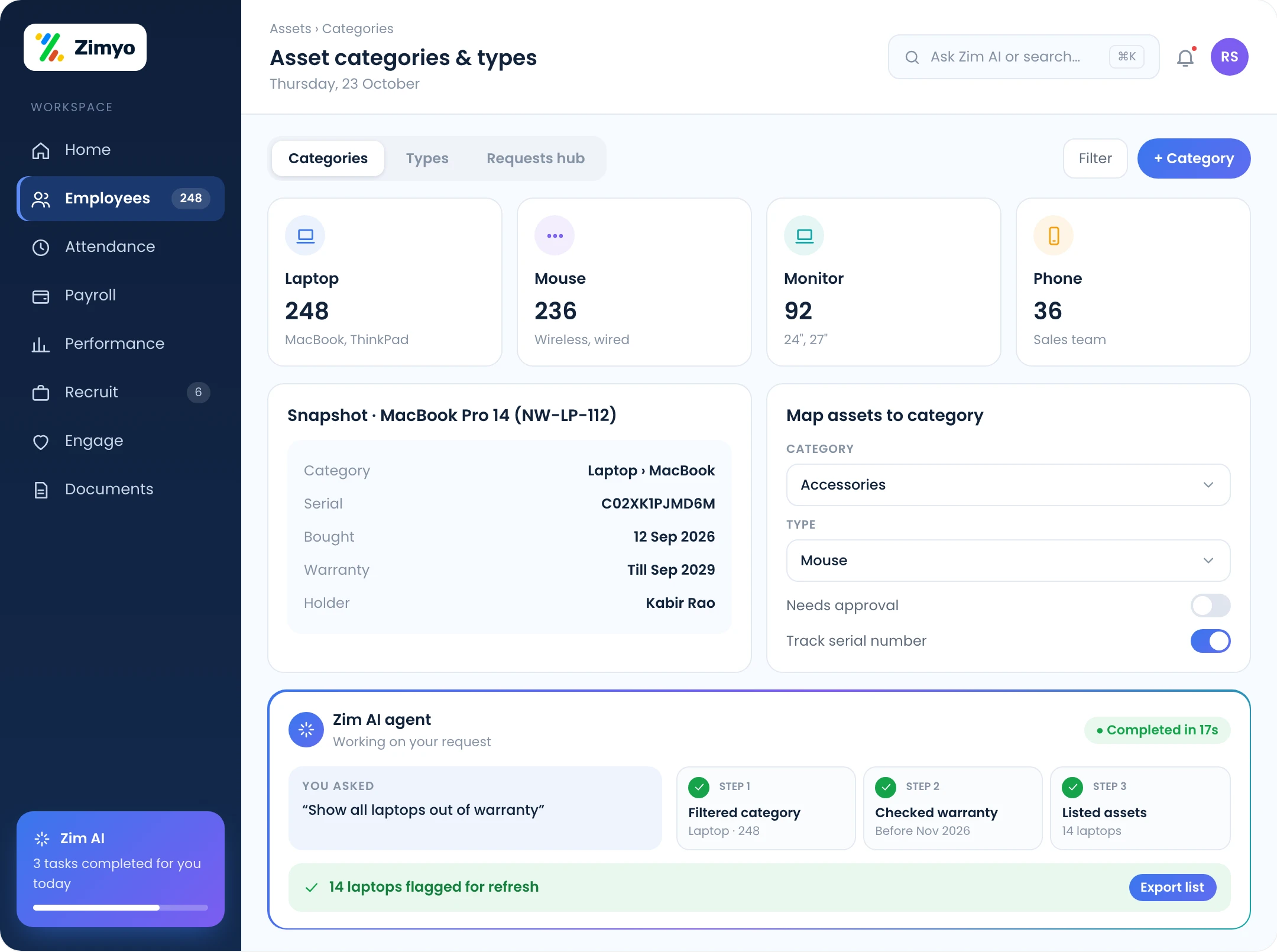Switch to the Categories tab

[x=328, y=158]
